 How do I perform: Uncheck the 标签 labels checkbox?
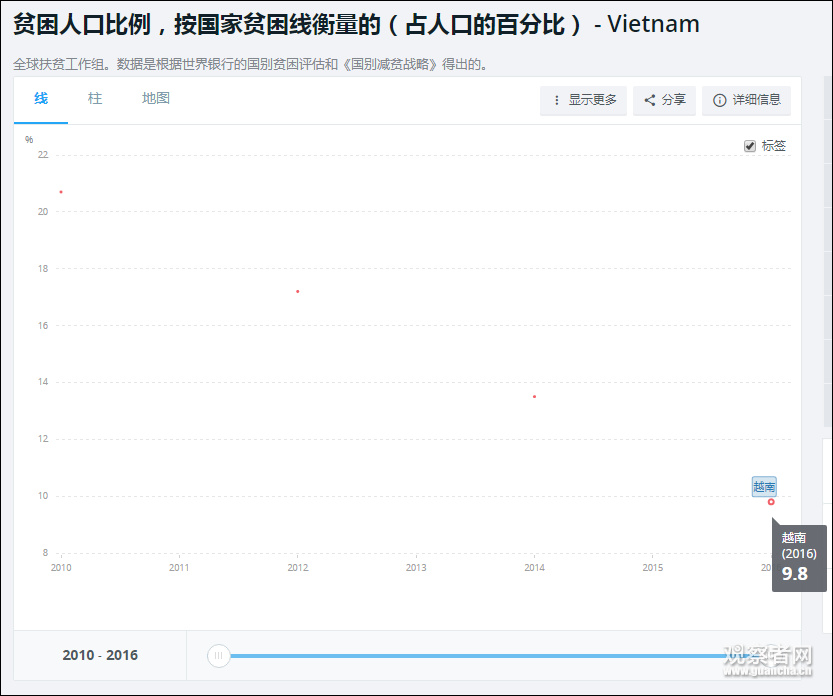pos(750,146)
